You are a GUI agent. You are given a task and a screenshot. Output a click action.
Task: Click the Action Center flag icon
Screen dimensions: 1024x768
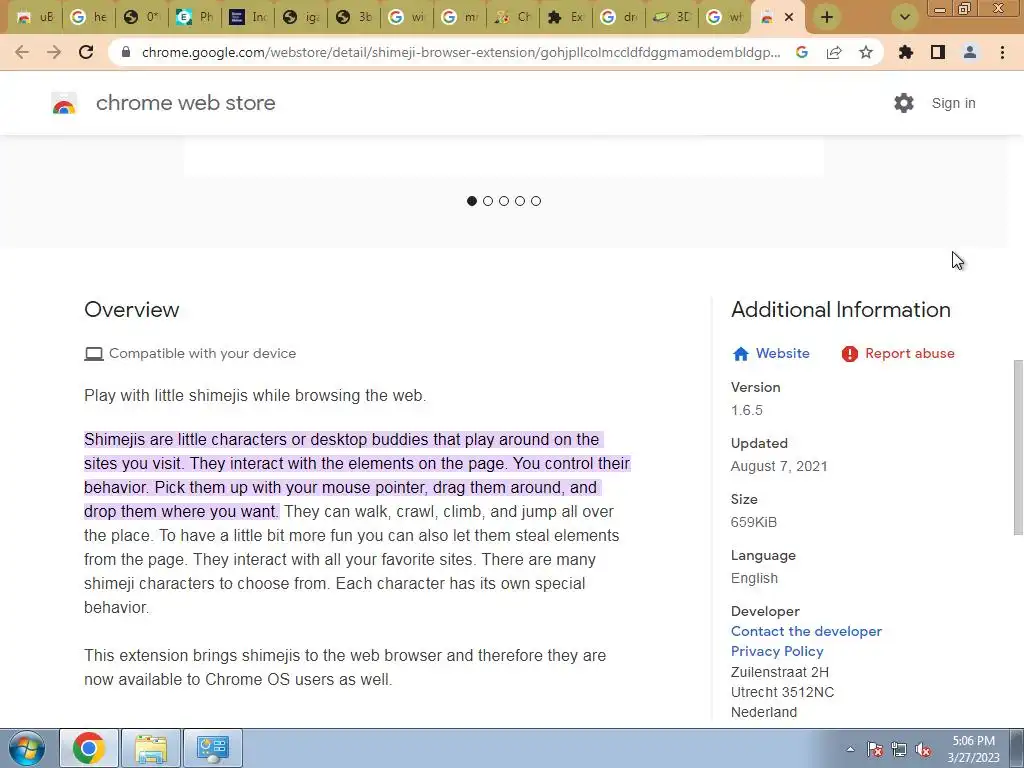tap(875, 749)
